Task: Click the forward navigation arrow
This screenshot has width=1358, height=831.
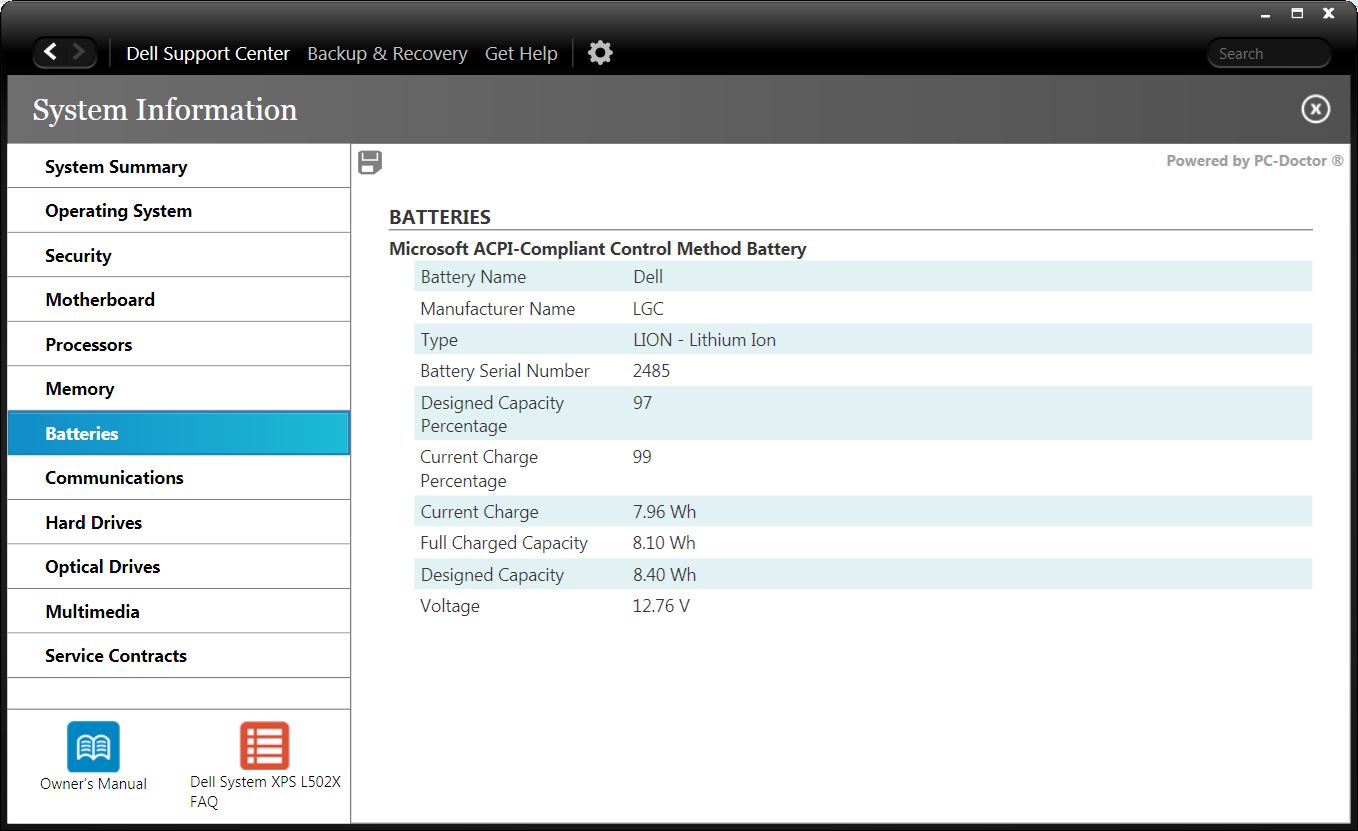Action: click(80, 52)
